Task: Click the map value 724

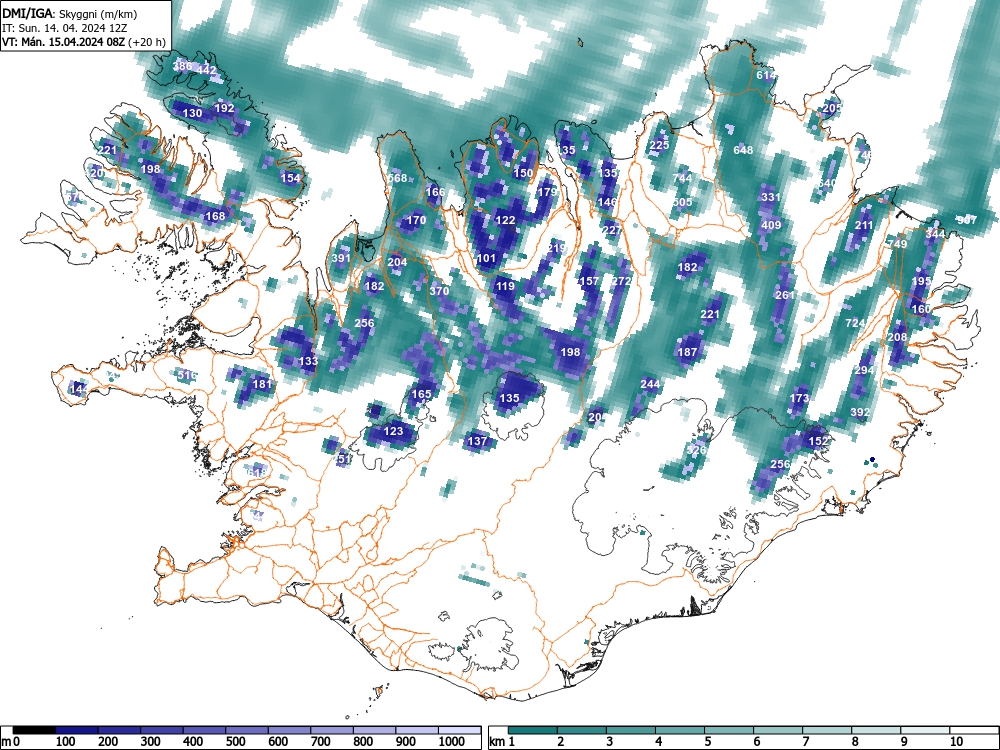Action: [x=855, y=323]
